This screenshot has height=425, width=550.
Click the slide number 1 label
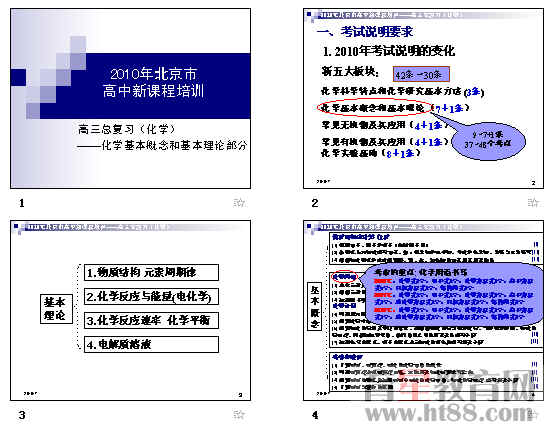[x=22, y=203]
